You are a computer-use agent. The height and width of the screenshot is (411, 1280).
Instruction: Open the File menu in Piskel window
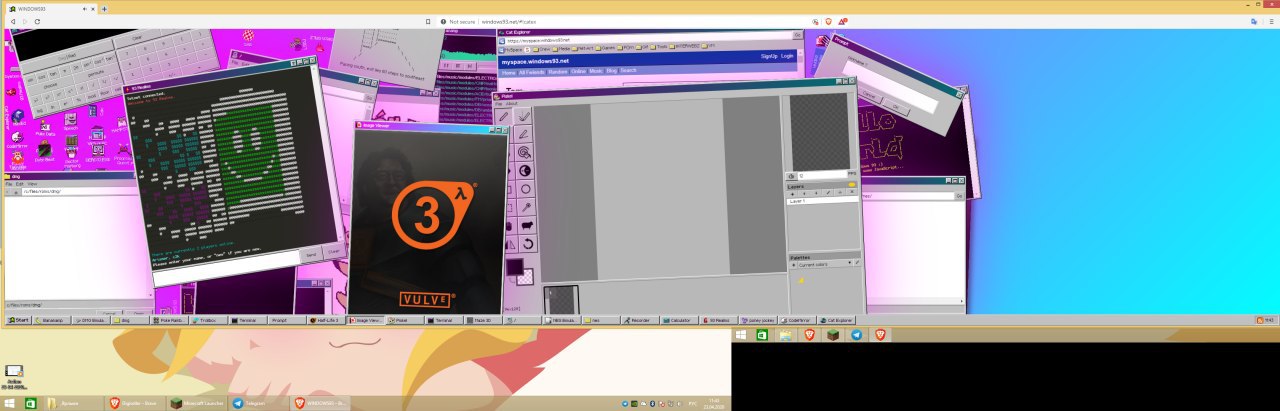click(x=498, y=103)
